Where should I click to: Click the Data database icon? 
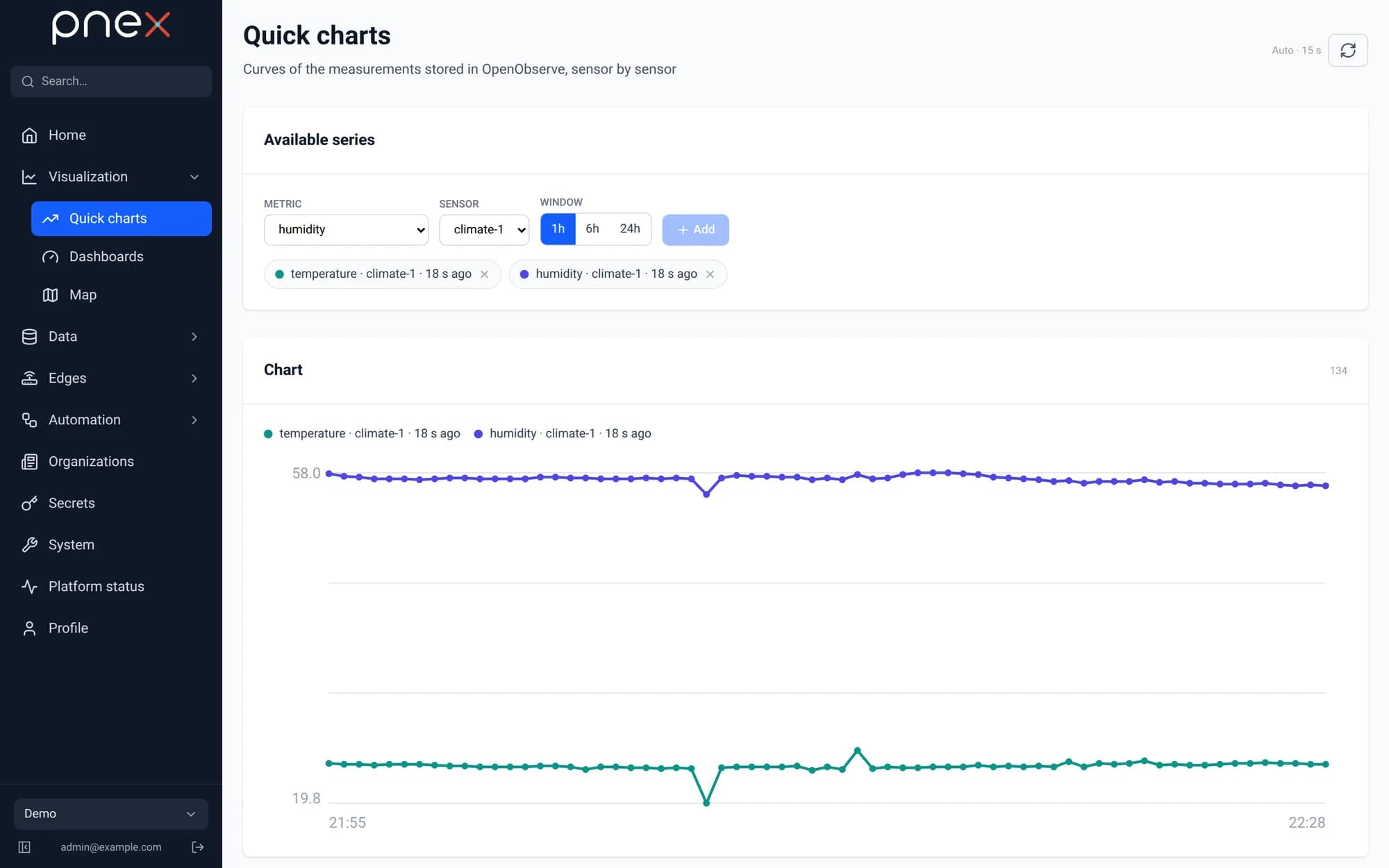click(29, 337)
